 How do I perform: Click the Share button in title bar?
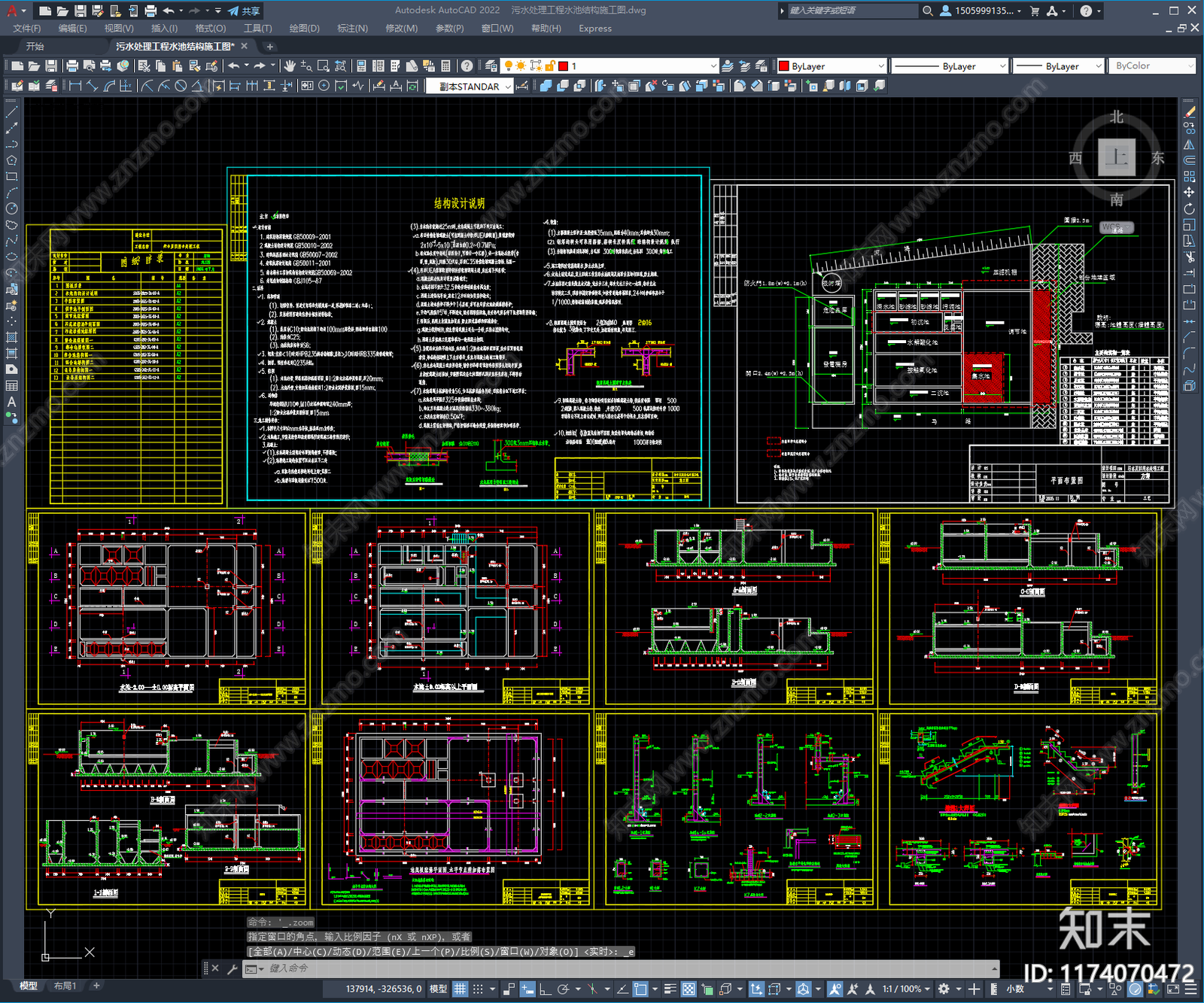coord(245,11)
